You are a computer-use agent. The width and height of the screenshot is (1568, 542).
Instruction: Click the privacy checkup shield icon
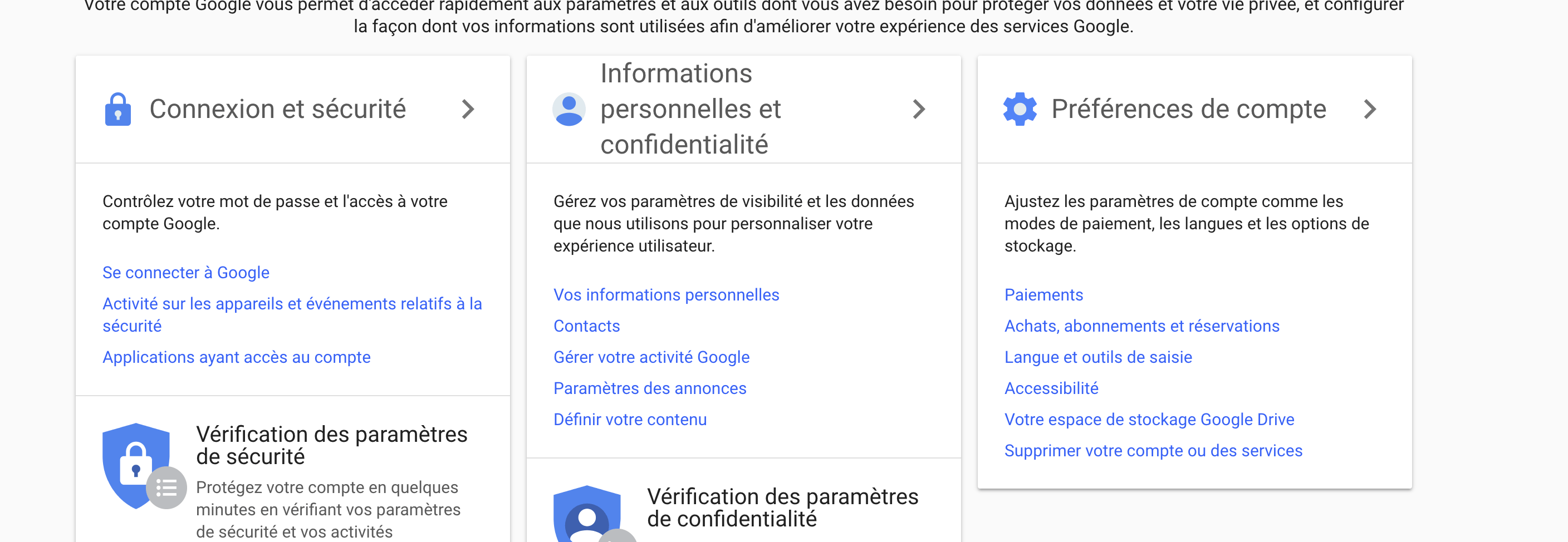click(x=587, y=514)
